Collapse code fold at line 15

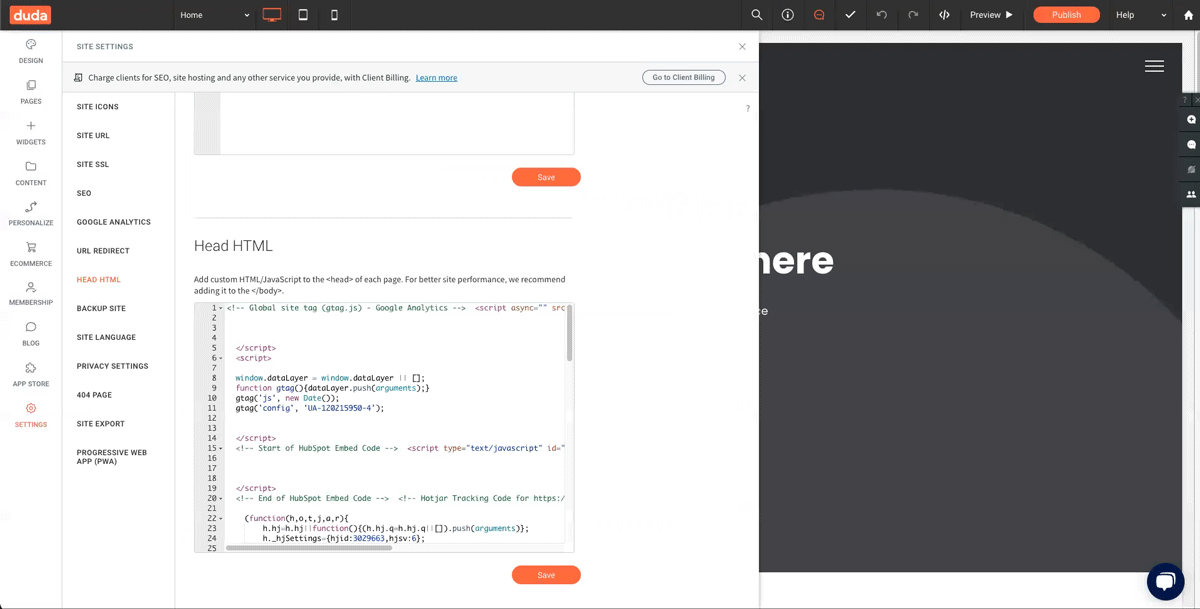pyautogui.click(x=221, y=448)
